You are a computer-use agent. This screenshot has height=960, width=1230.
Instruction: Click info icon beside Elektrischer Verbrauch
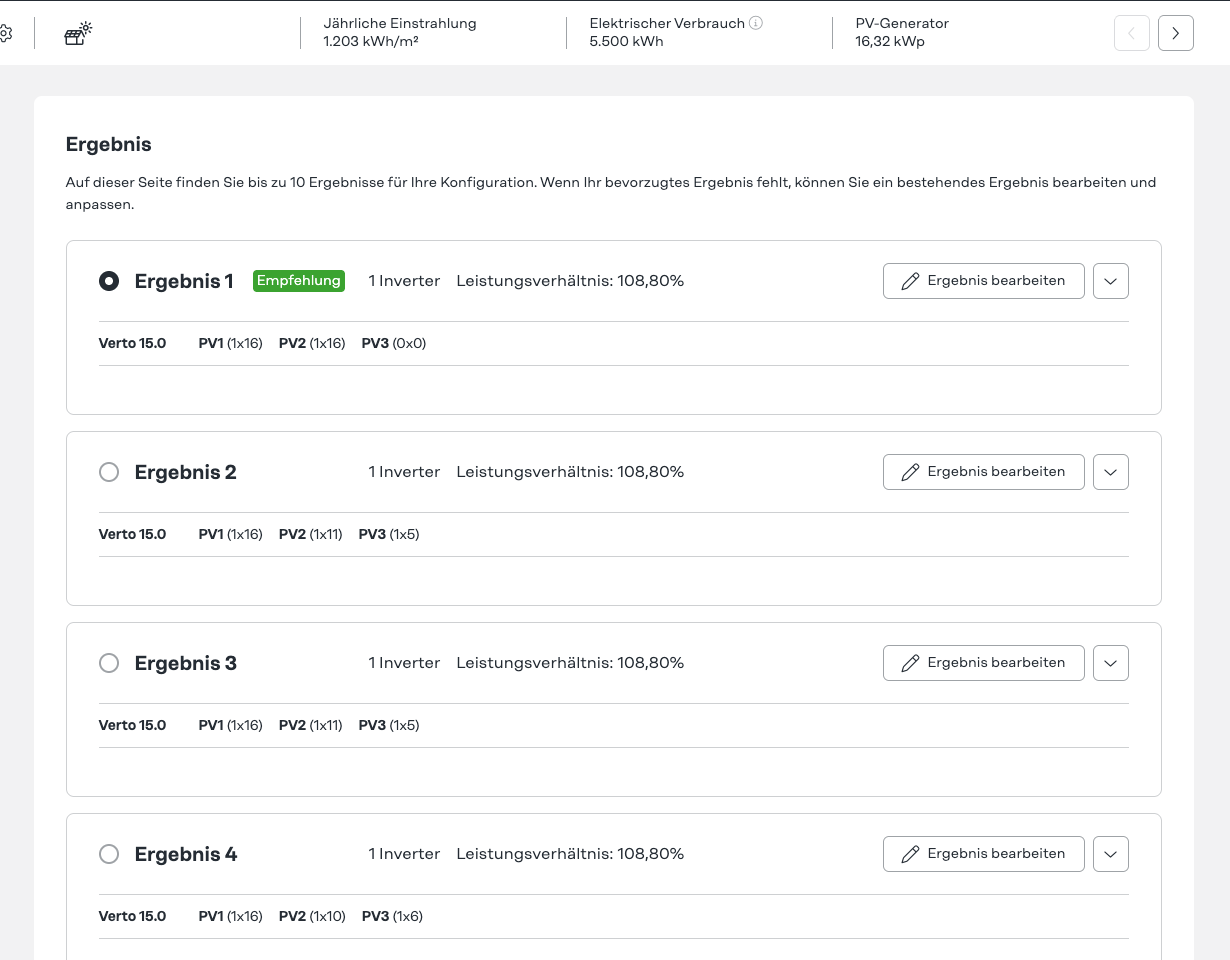[756, 23]
